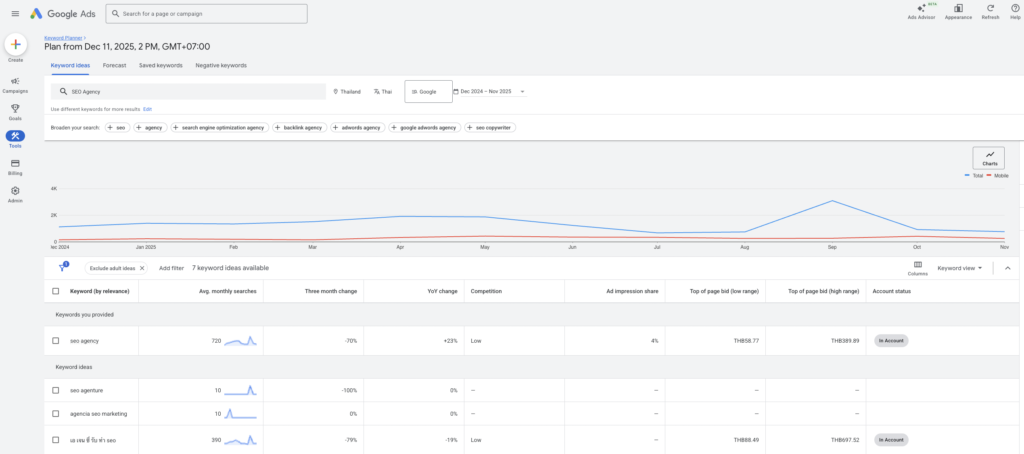The width and height of the screenshot is (1024, 454).
Task: Click the Create plus button
Action: coord(16,44)
